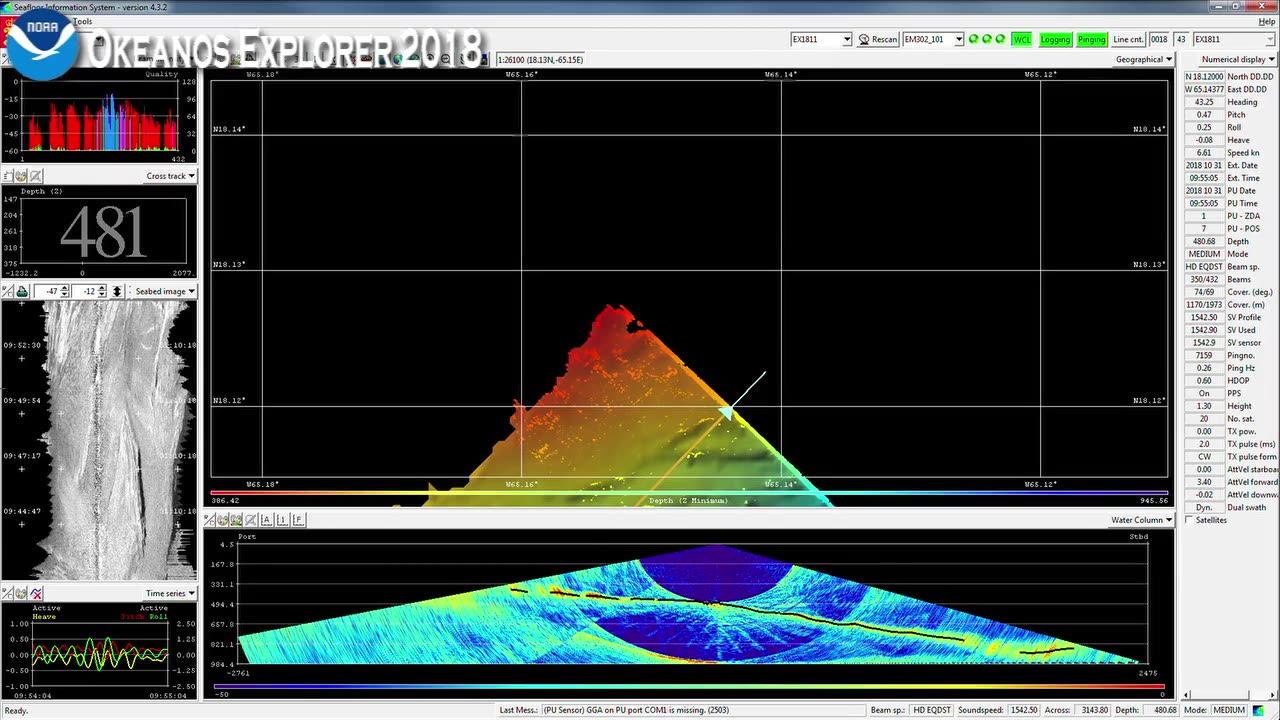This screenshot has height=720, width=1280.
Task: Open the Time series view dropdown
Action: [170, 593]
